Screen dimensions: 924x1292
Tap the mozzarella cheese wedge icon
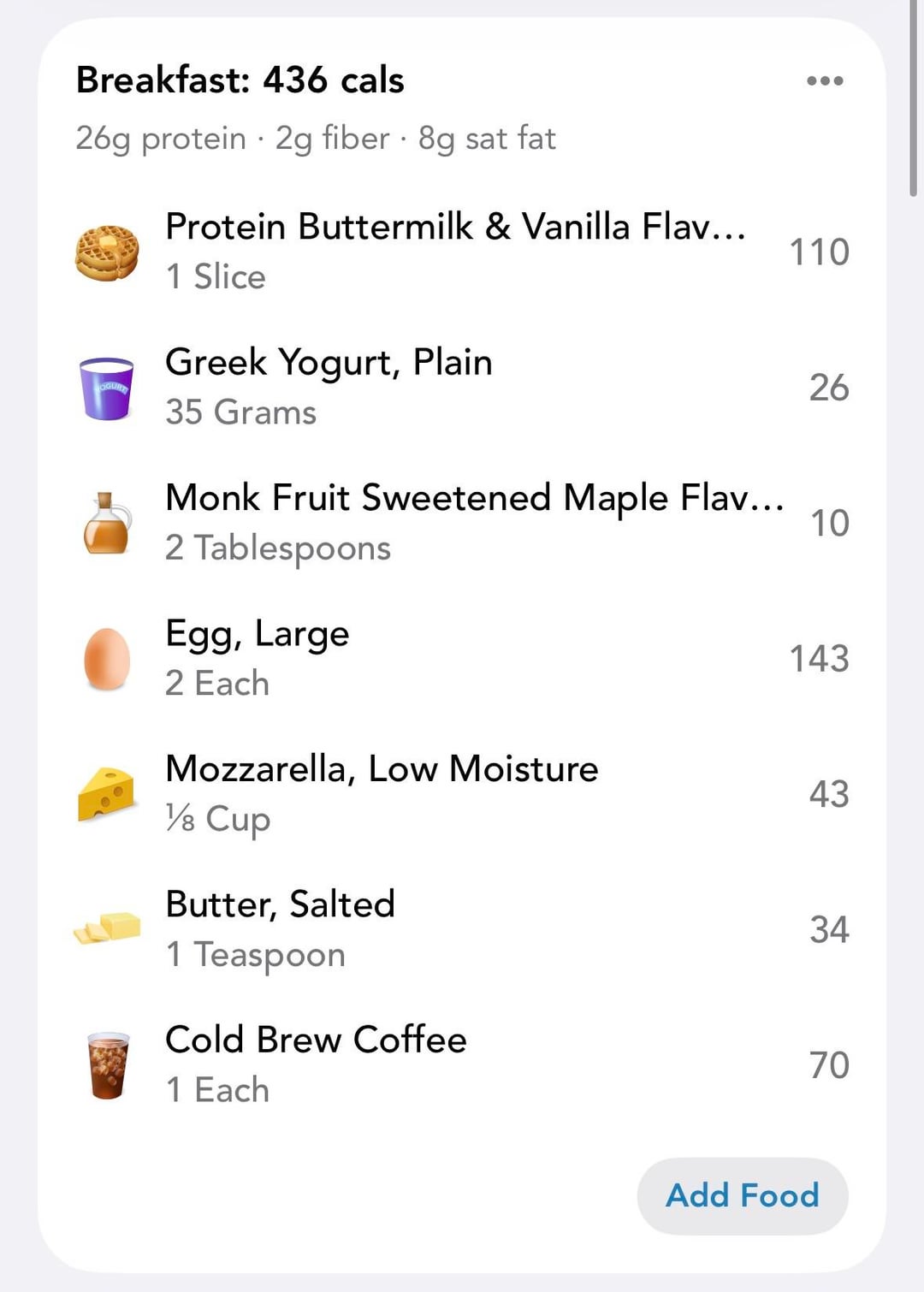pos(107,794)
